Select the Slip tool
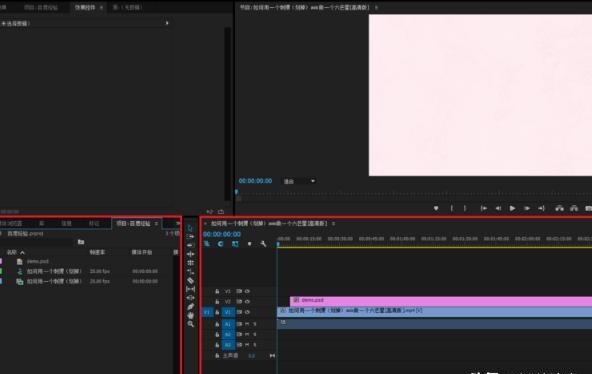The height and width of the screenshot is (374, 592). click(x=190, y=289)
